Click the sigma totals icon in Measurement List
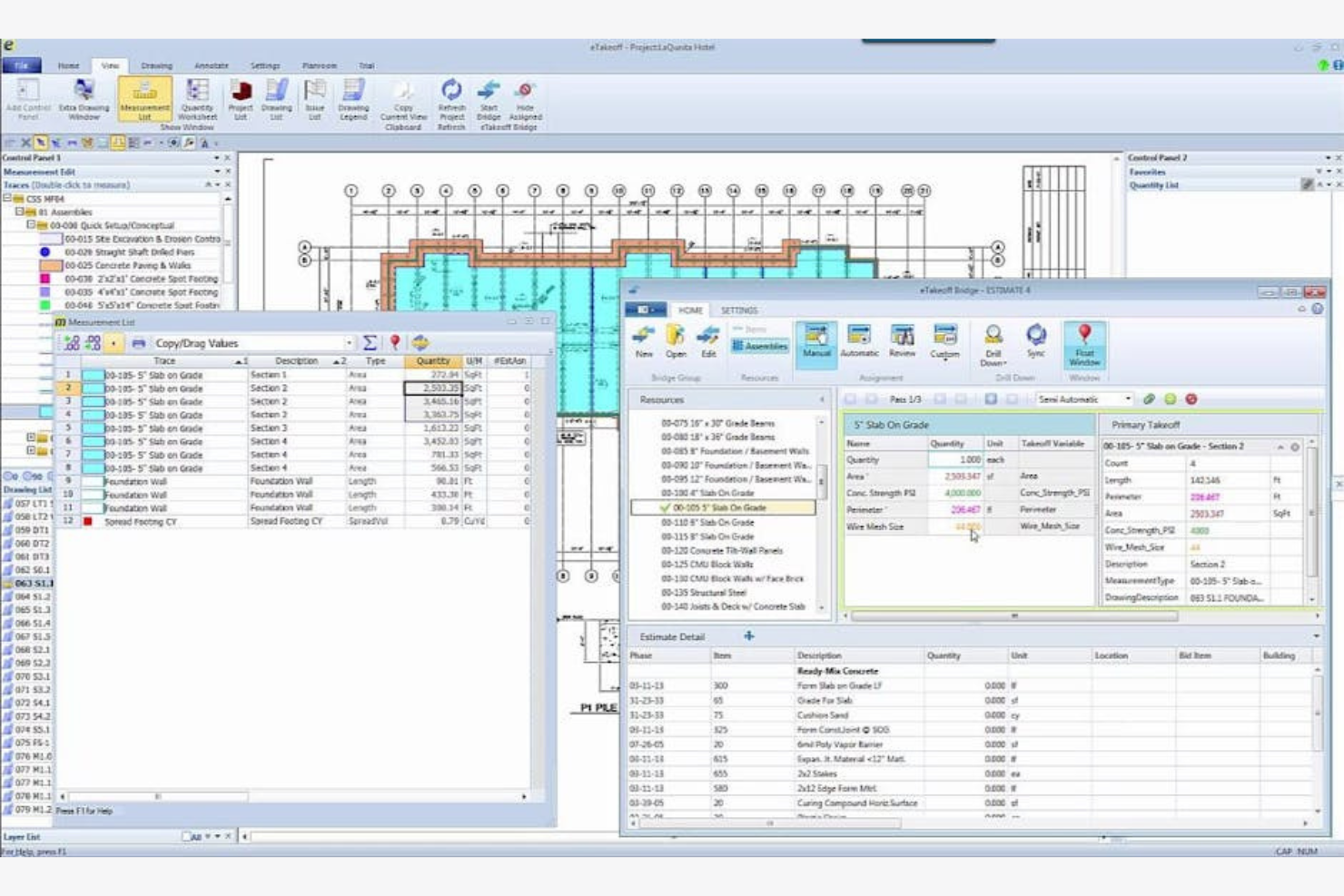Image resolution: width=1344 pixels, height=896 pixels. pos(370,343)
